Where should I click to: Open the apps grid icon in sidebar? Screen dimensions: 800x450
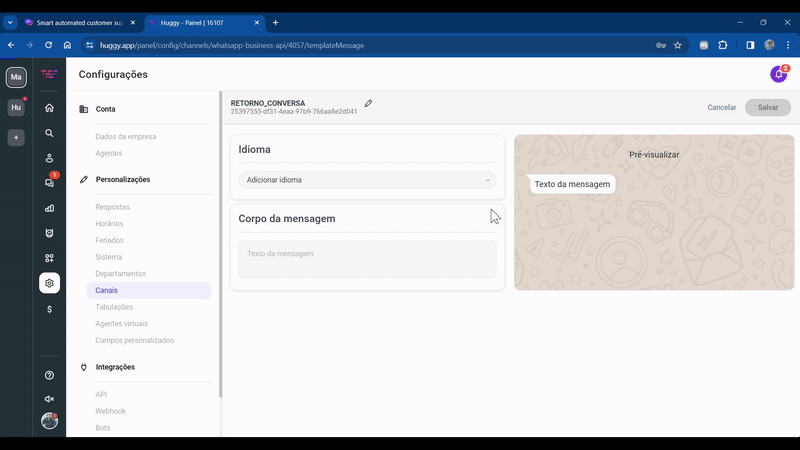(x=49, y=258)
